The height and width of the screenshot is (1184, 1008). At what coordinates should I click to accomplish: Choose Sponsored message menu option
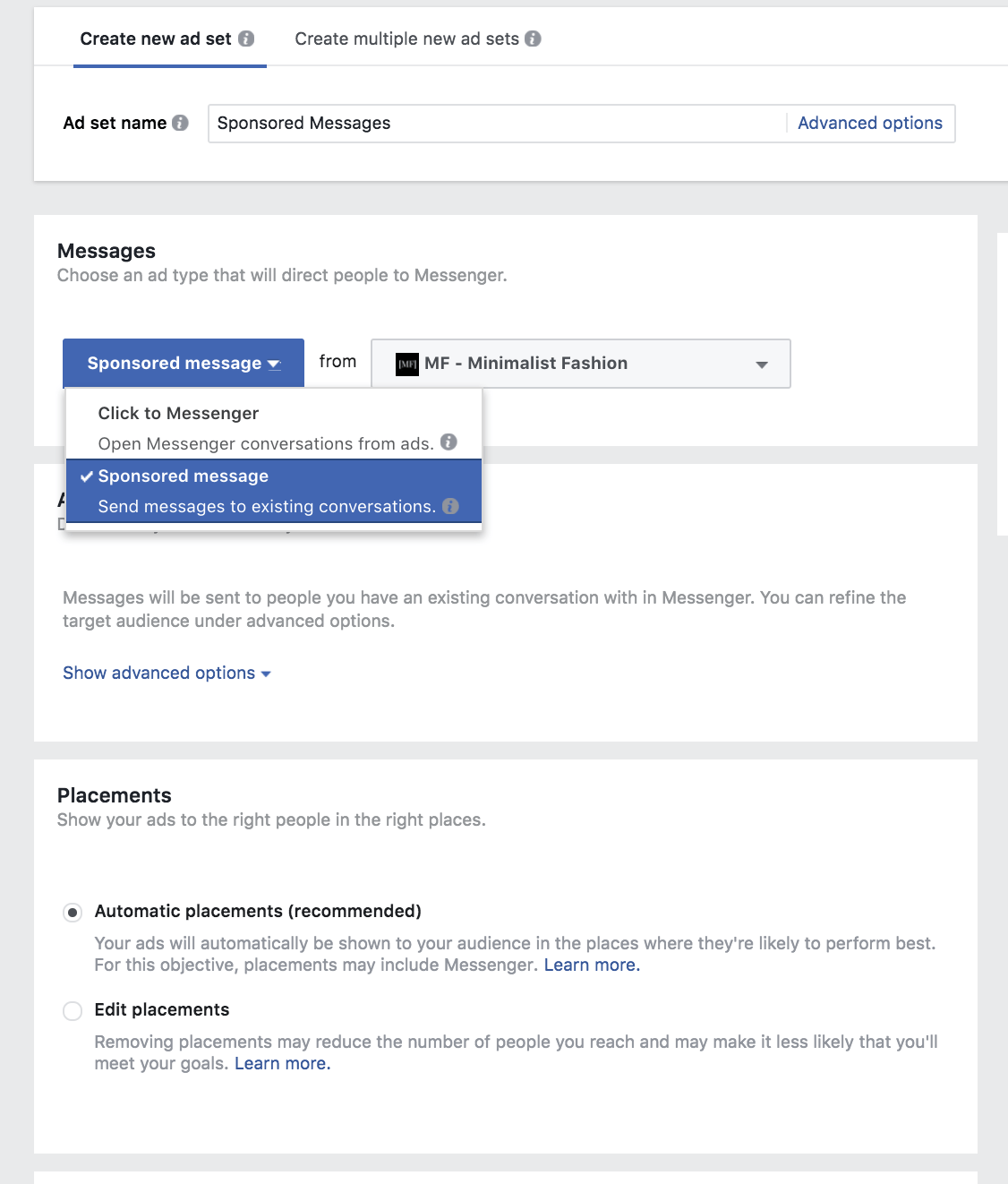click(184, 476)
